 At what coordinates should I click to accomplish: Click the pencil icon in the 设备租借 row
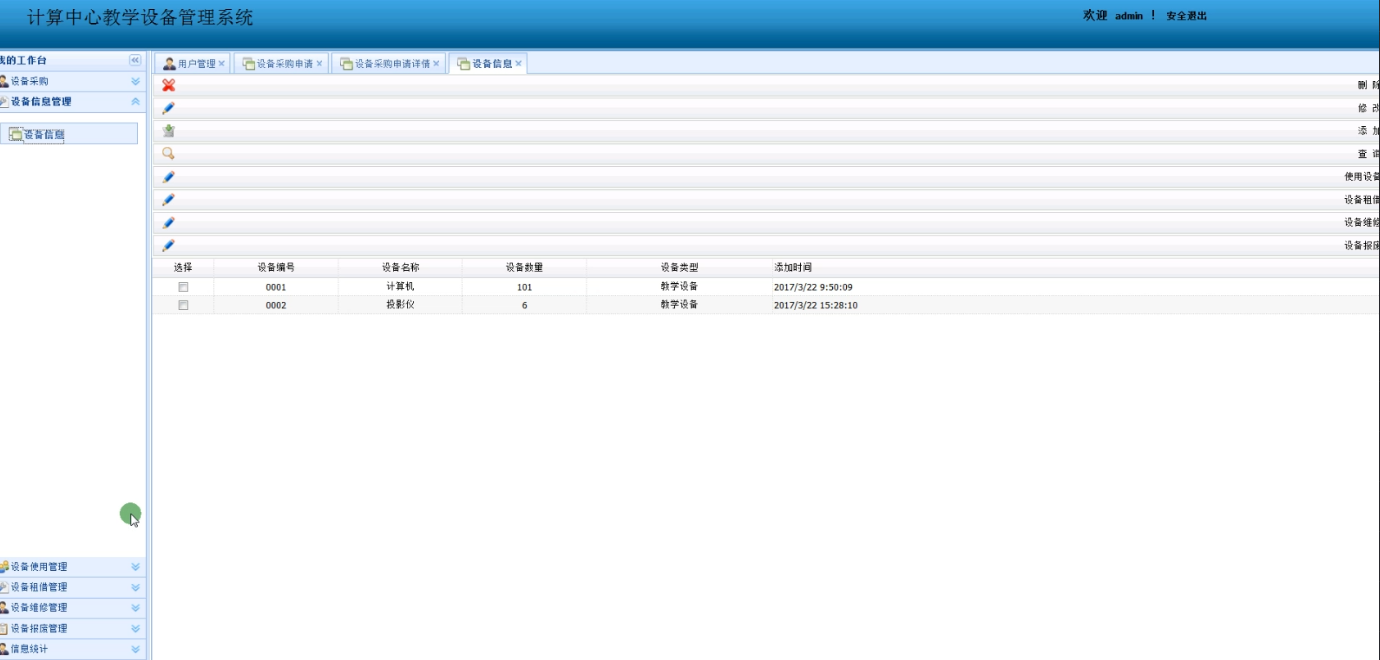[x=168, y=200]
